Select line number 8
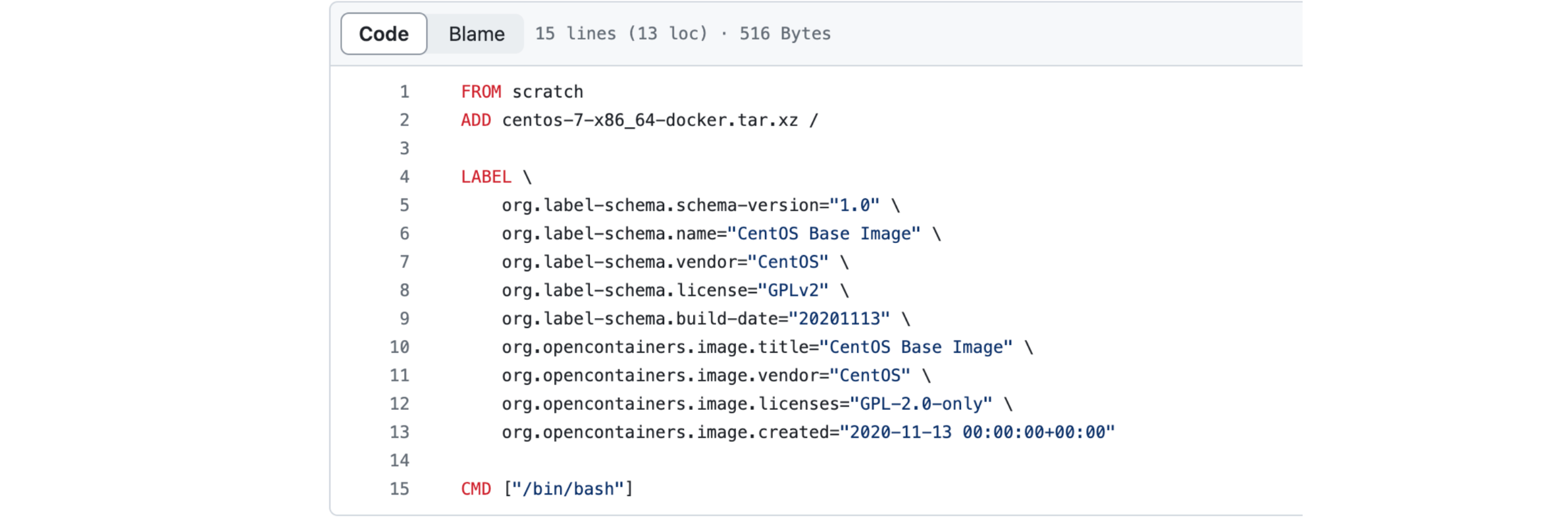Image resolution: width=1568 pixels, height=523 pixels. pos(404,290)
